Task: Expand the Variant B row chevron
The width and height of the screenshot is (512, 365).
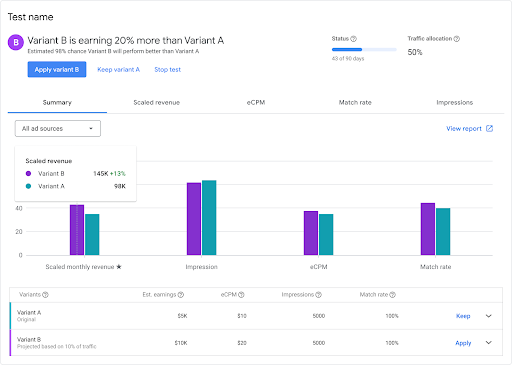Action: click(x=489, y=343)
